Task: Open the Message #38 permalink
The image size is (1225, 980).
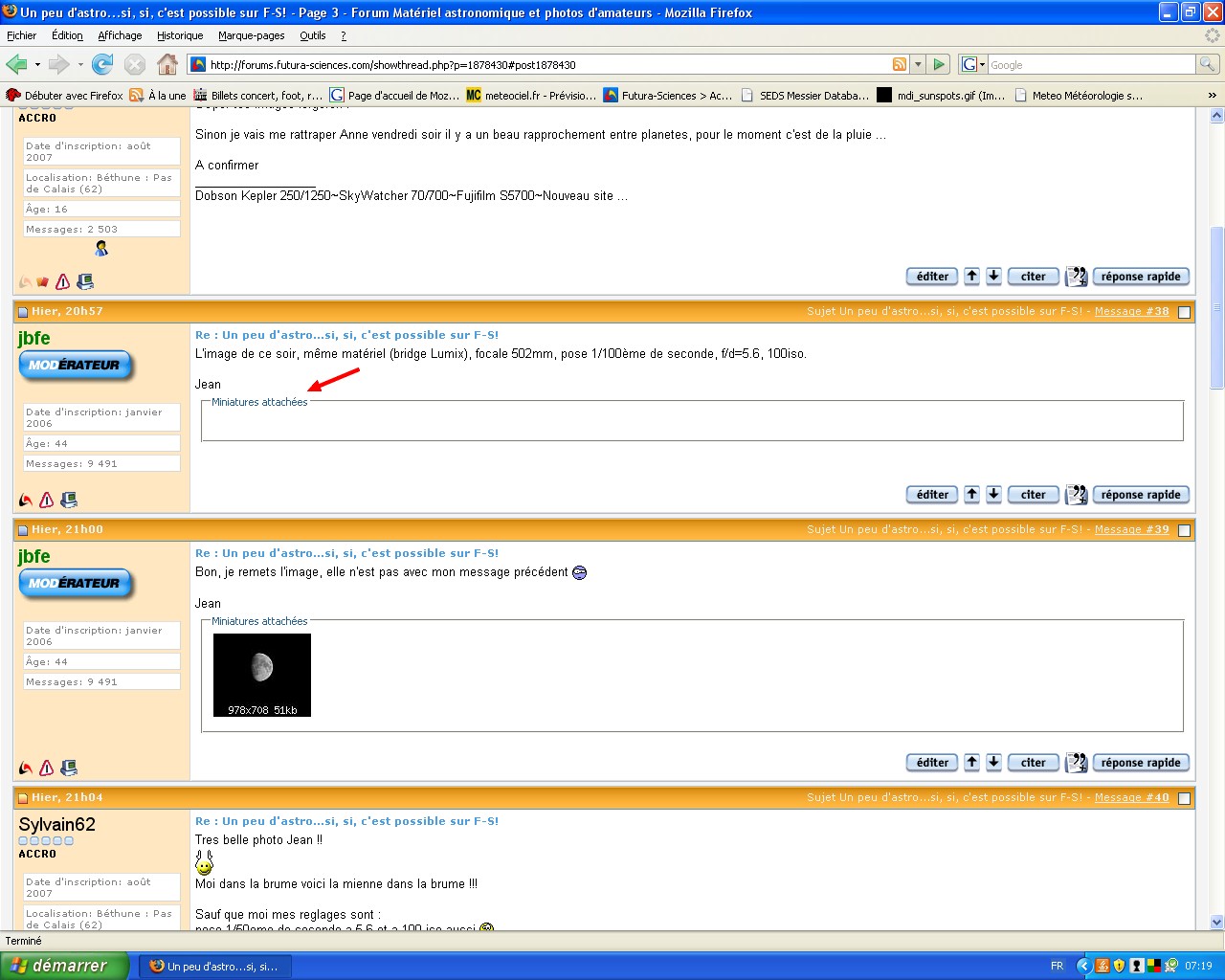Action: pos(1131,312)
